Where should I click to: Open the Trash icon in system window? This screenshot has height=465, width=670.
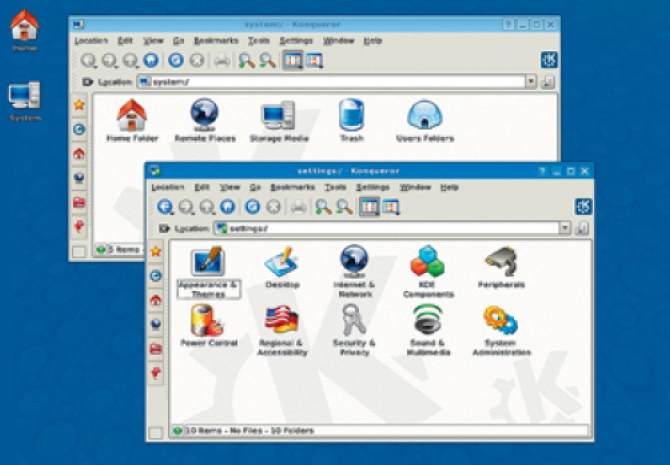point(350,117)
